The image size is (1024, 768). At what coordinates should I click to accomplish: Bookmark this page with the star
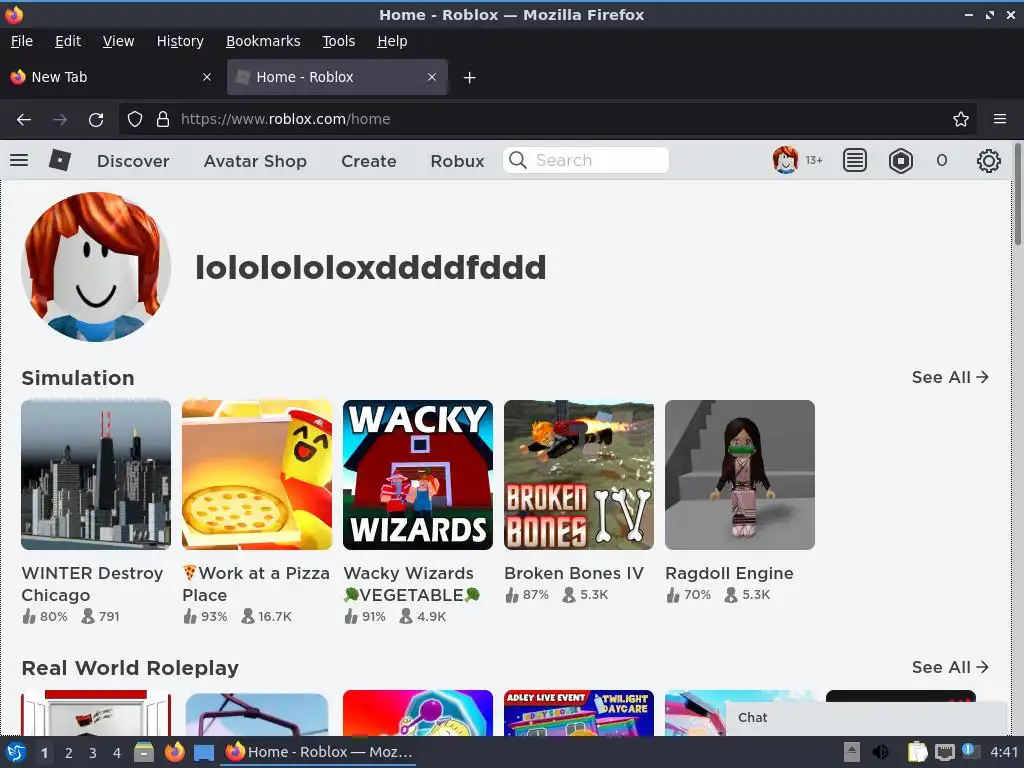tap(961, 119)
